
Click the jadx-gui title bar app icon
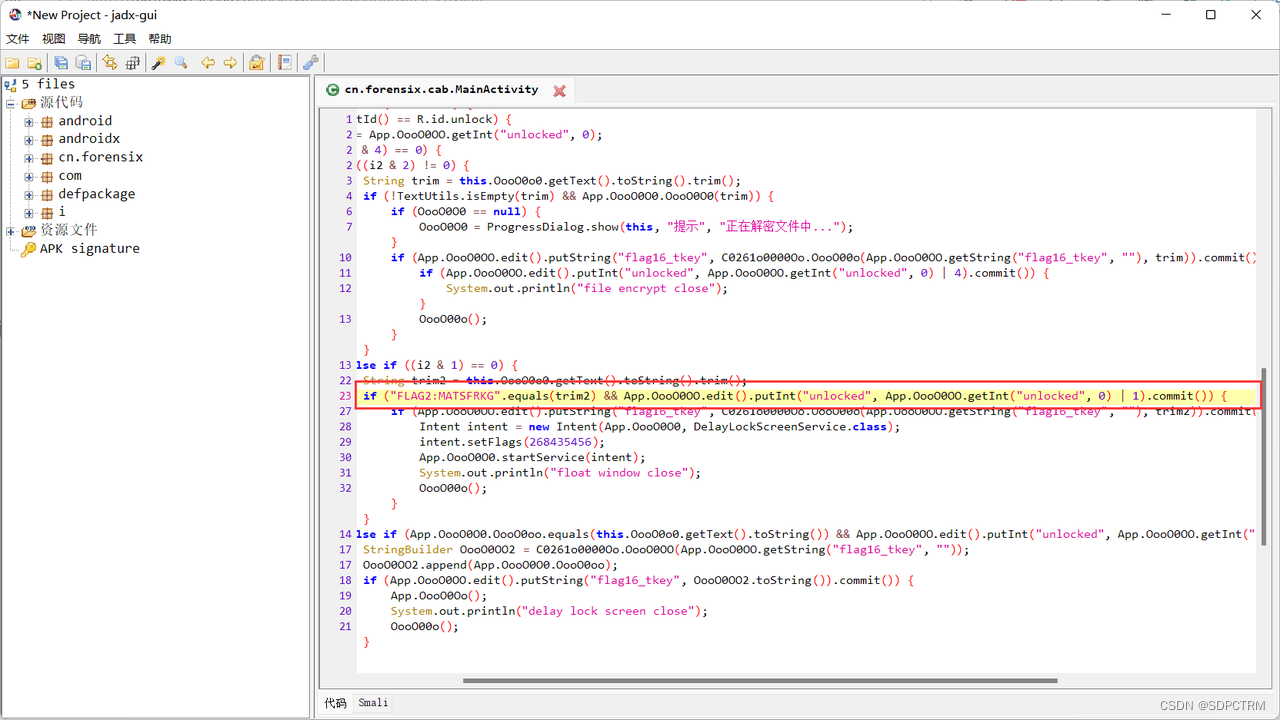pyautogui.click(x=15, y=15)
